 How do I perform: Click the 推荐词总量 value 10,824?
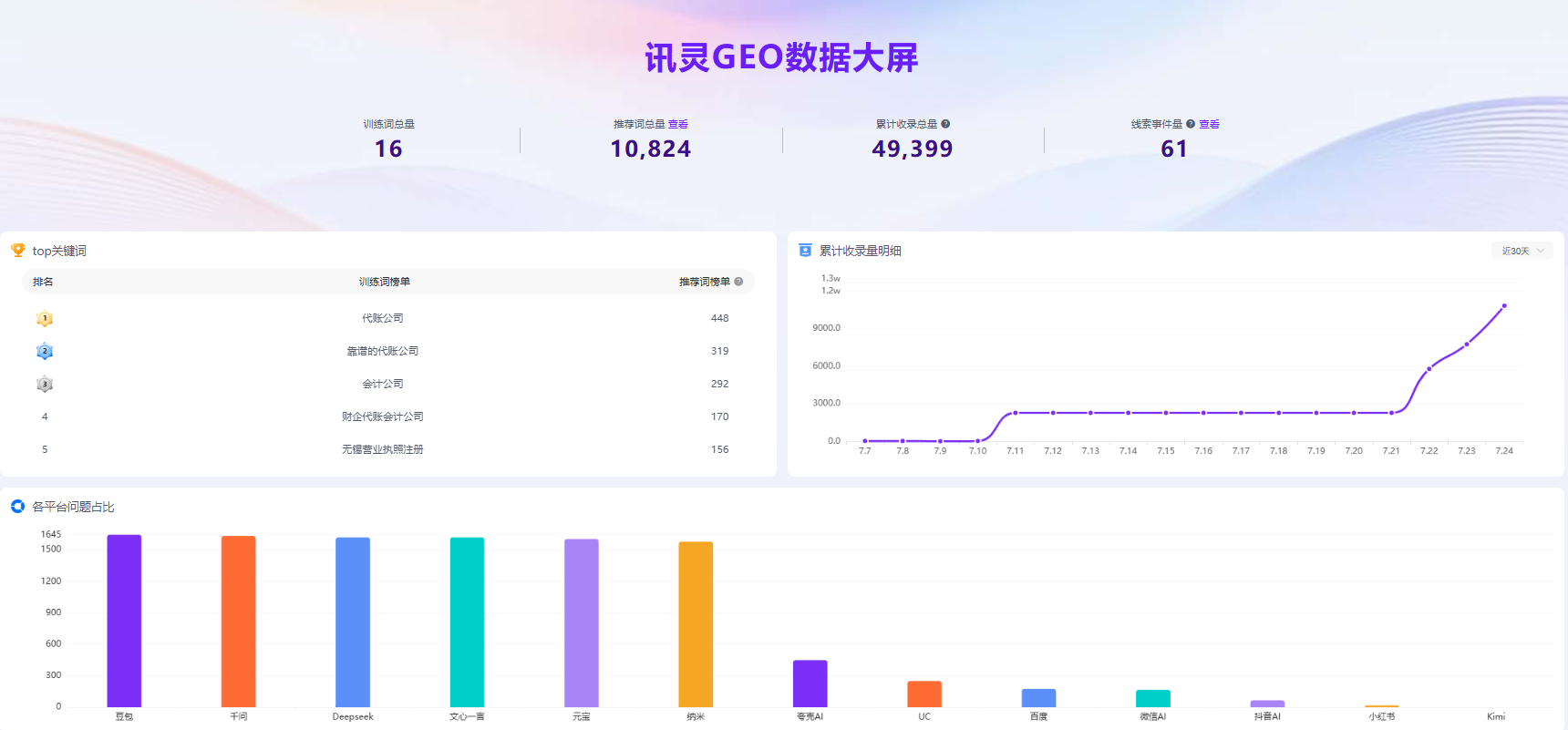pos(651,149)
